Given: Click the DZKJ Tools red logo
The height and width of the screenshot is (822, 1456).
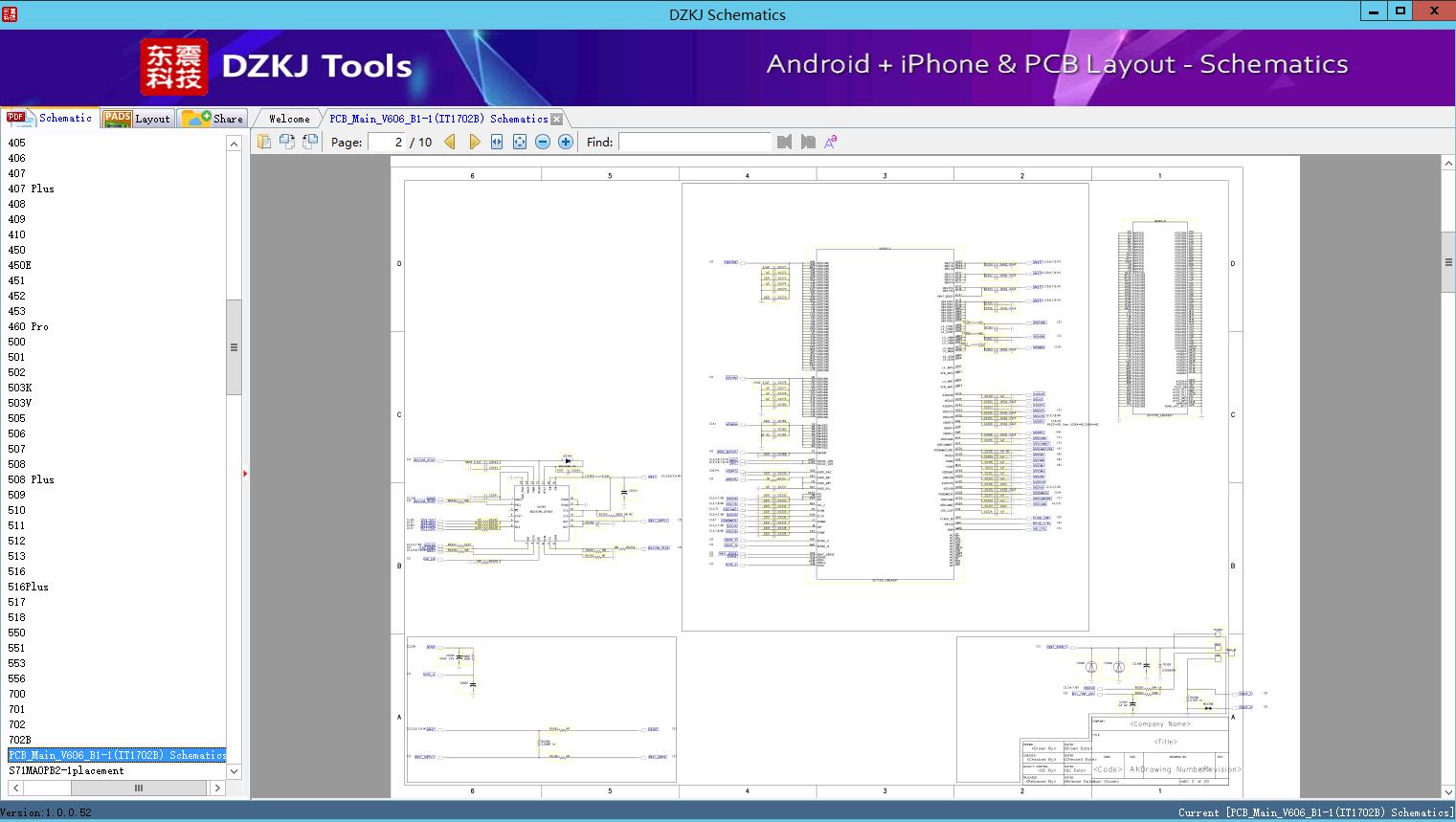Looking at the screenshot, I should (x=173, y=67).
